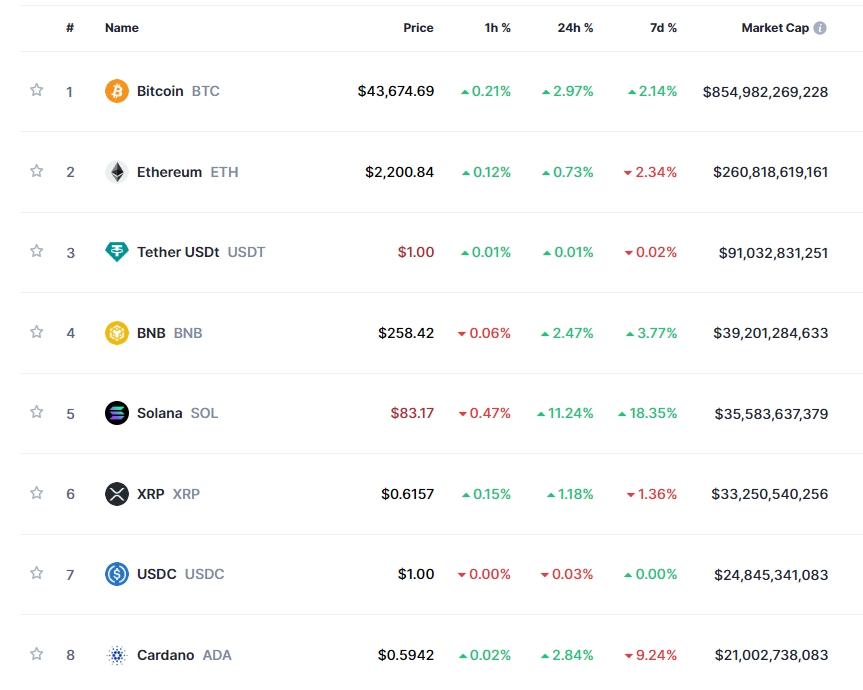Select the Ethereum logo icon
The width and height of the screenshot is (863, 690).
(x=117, y=171)
